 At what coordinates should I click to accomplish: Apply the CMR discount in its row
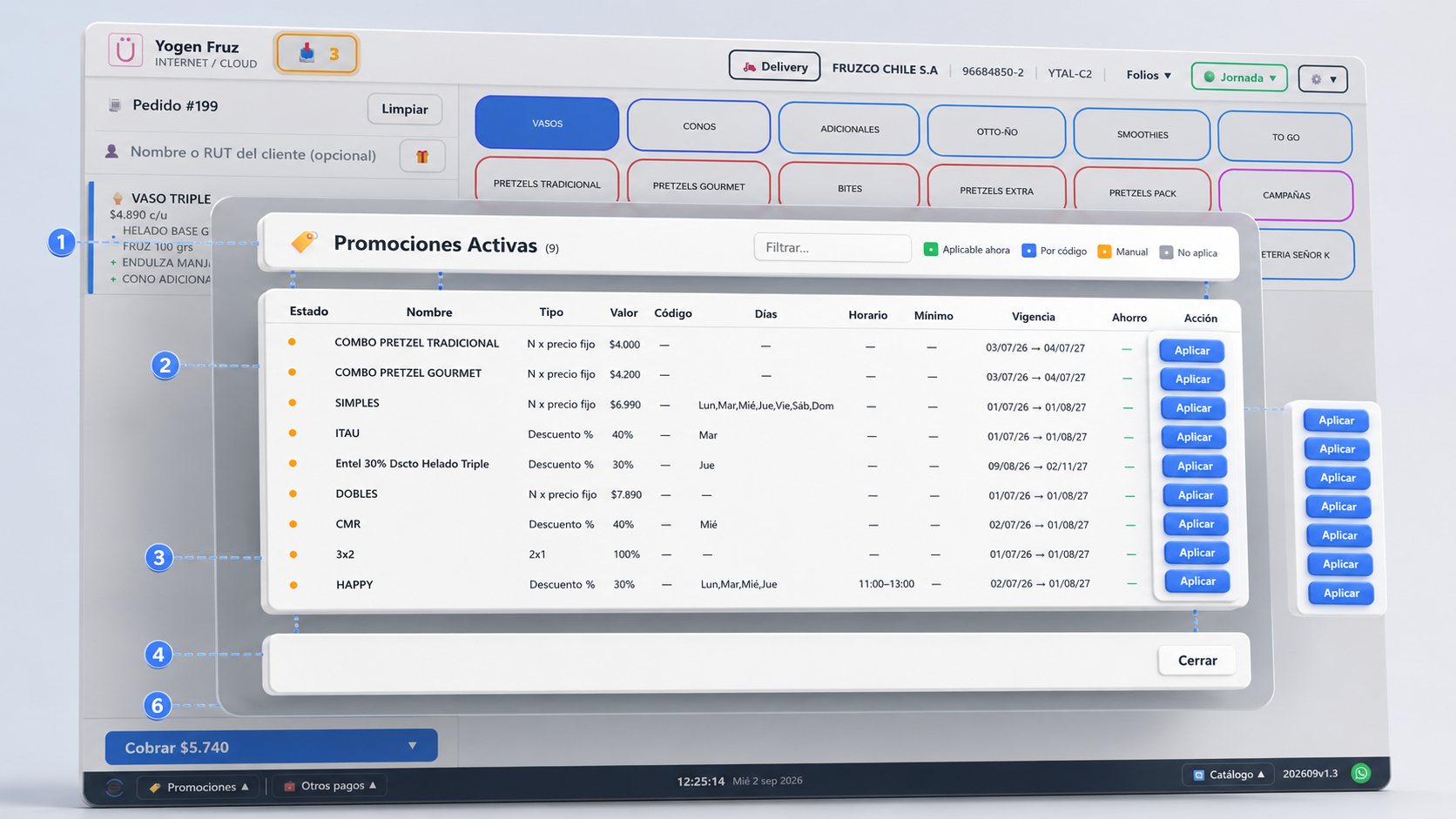[x=1196, y=524]
